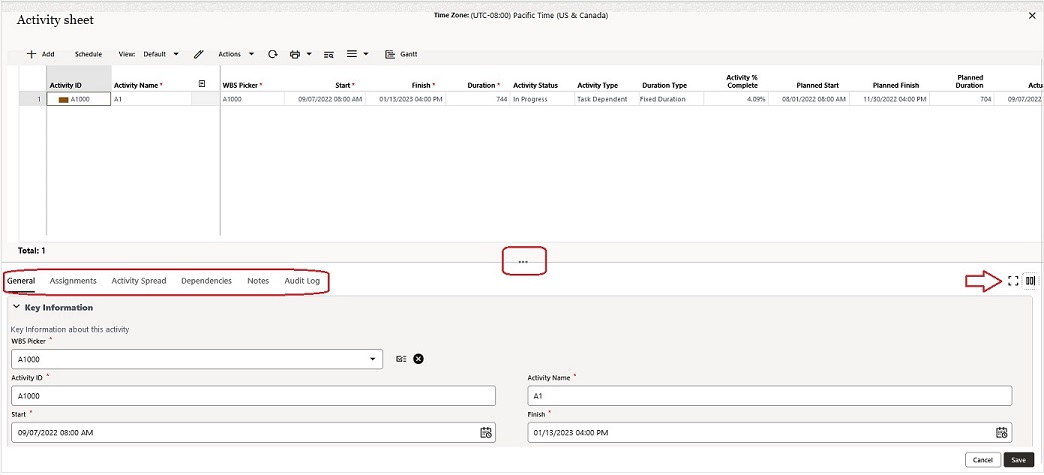Open the WBS Picker combo box

(197, 359)
